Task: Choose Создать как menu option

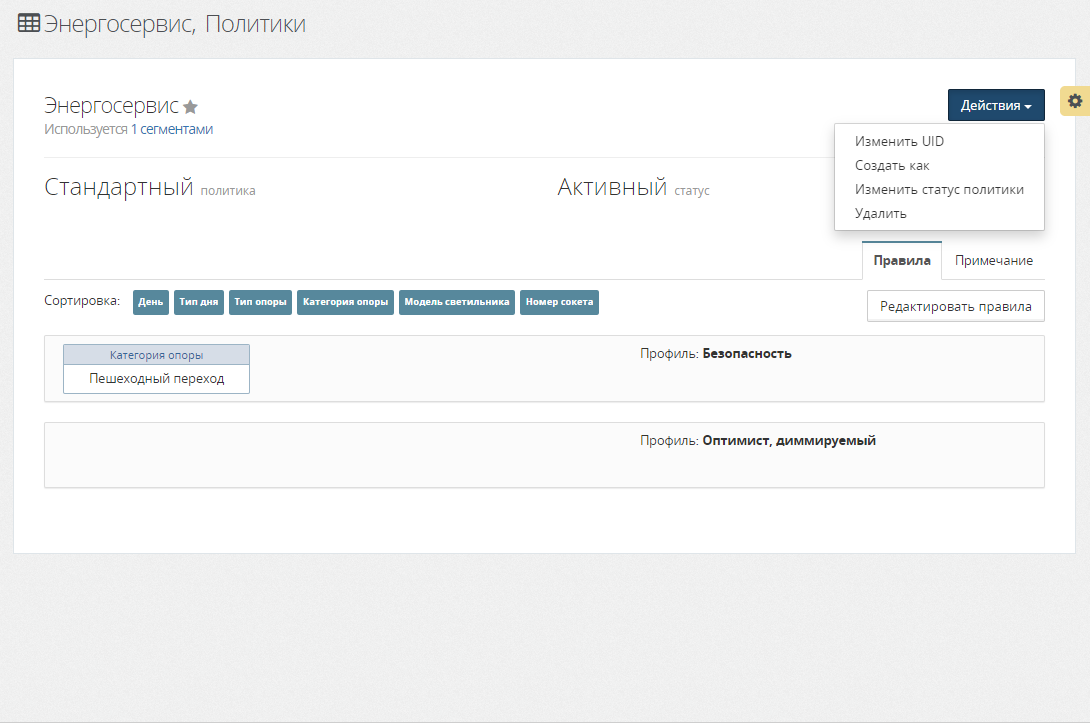Action: pyautogui.click(x=892, y=165)
